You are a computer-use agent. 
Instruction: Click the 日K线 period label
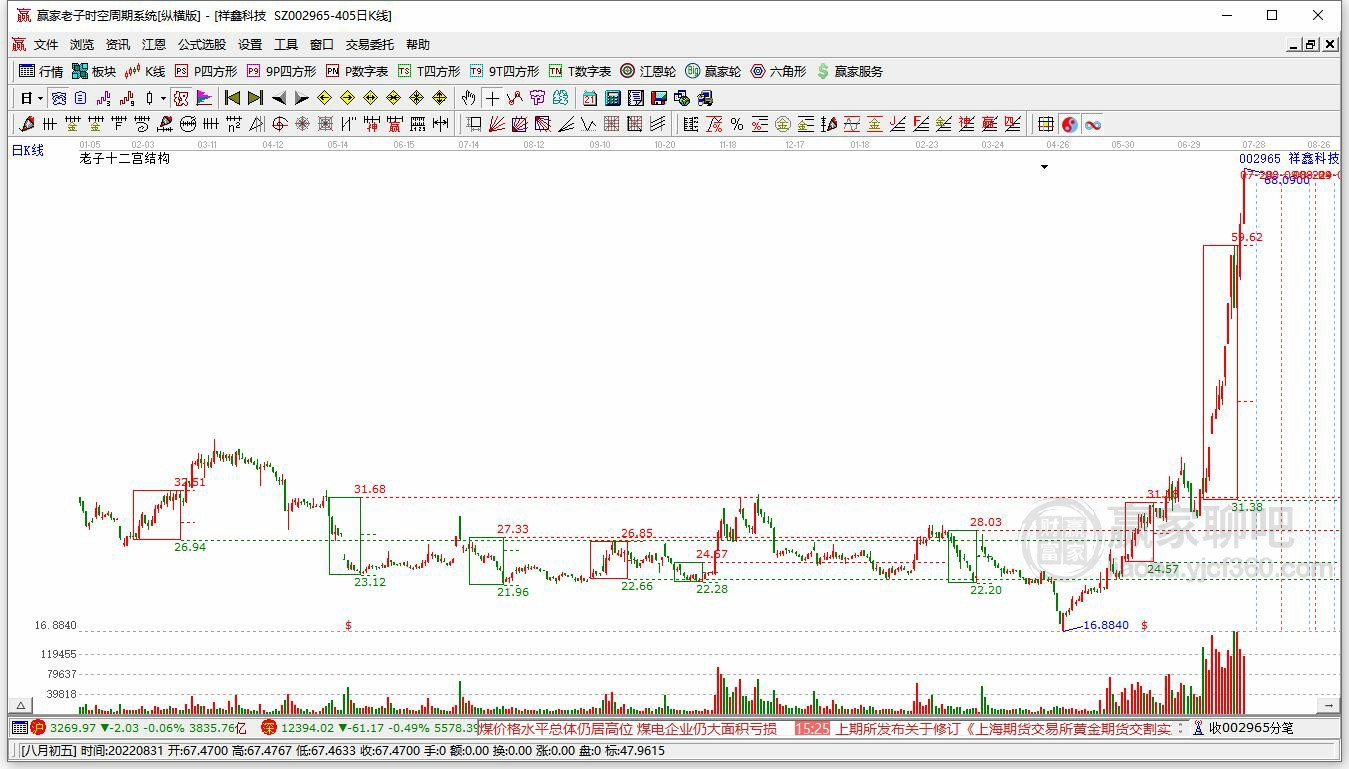click(x=28, y=150)
